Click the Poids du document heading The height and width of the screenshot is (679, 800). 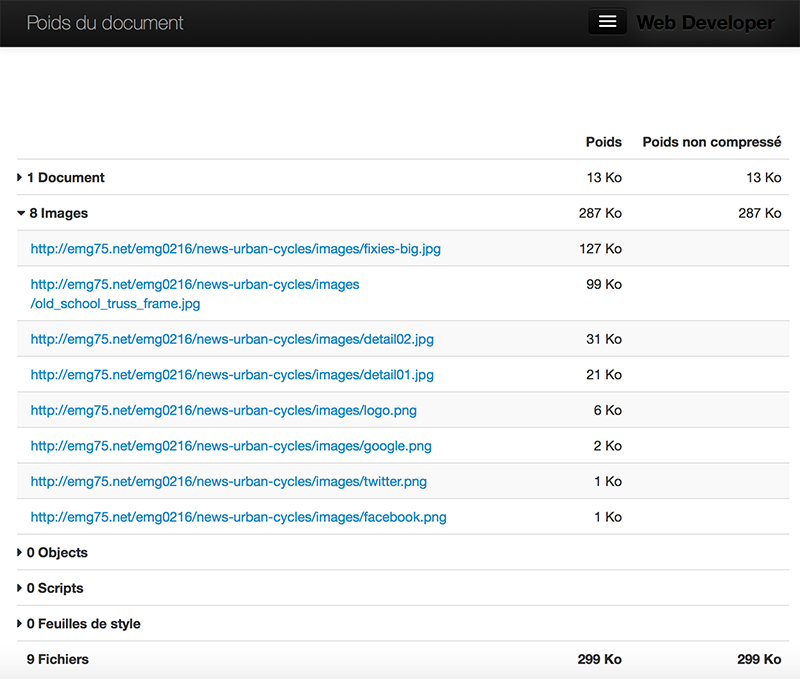tap(105, 23)
